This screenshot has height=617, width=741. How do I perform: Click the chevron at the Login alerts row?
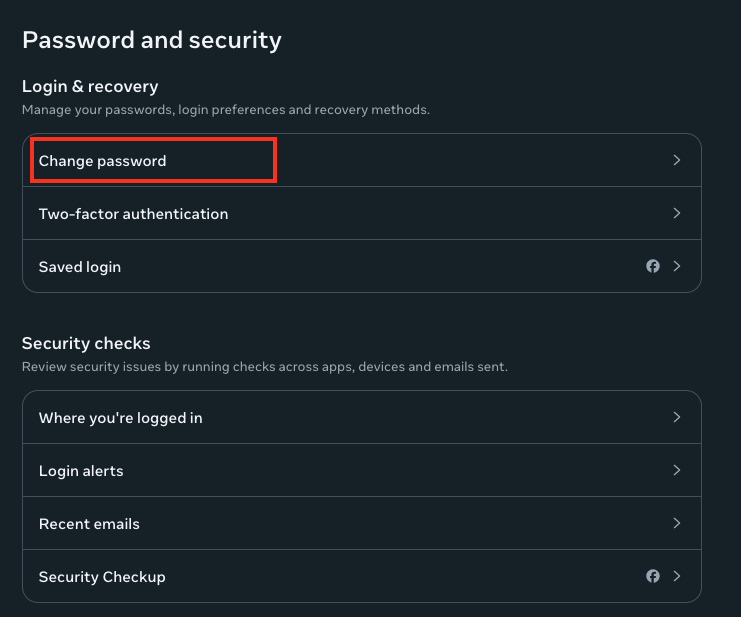(x=677, y=470)
